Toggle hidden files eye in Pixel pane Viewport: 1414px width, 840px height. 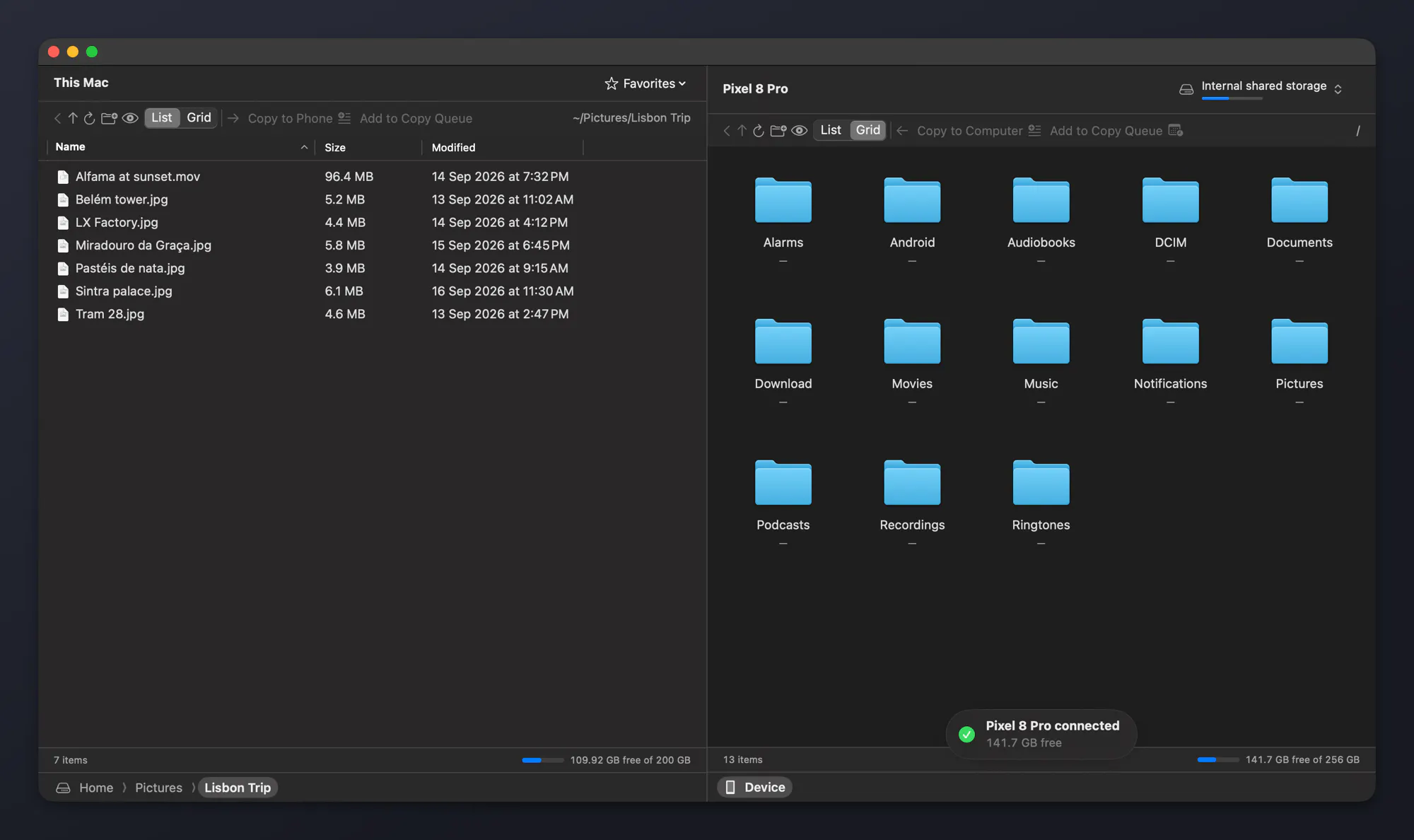[800, 131]
